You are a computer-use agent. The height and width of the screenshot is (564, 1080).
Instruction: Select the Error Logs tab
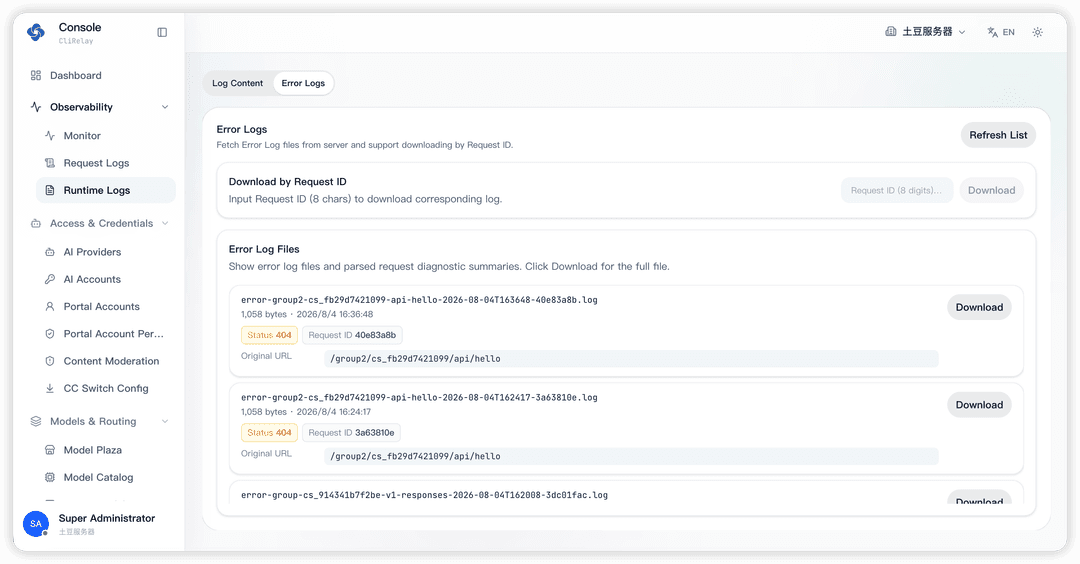[303, 83]
